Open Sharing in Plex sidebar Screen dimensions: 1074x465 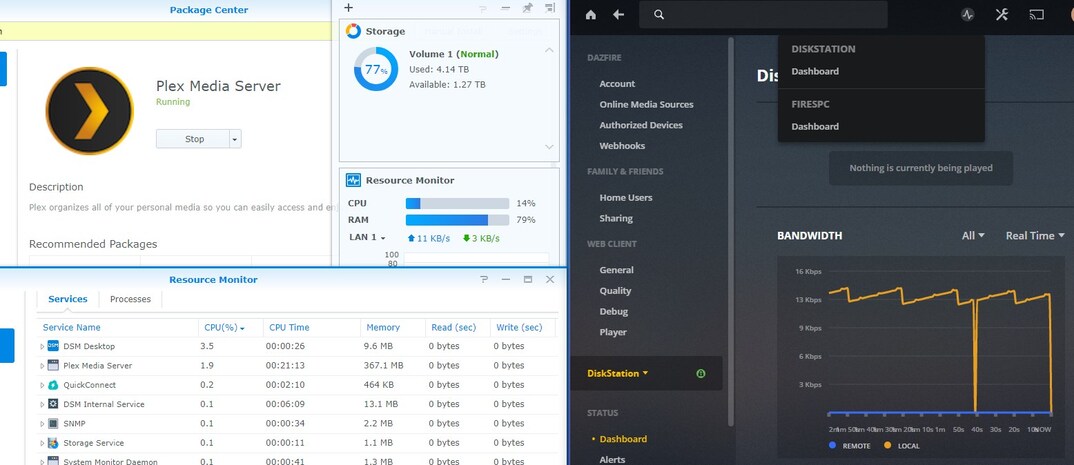pyautogui.click(x=616, y=218)
